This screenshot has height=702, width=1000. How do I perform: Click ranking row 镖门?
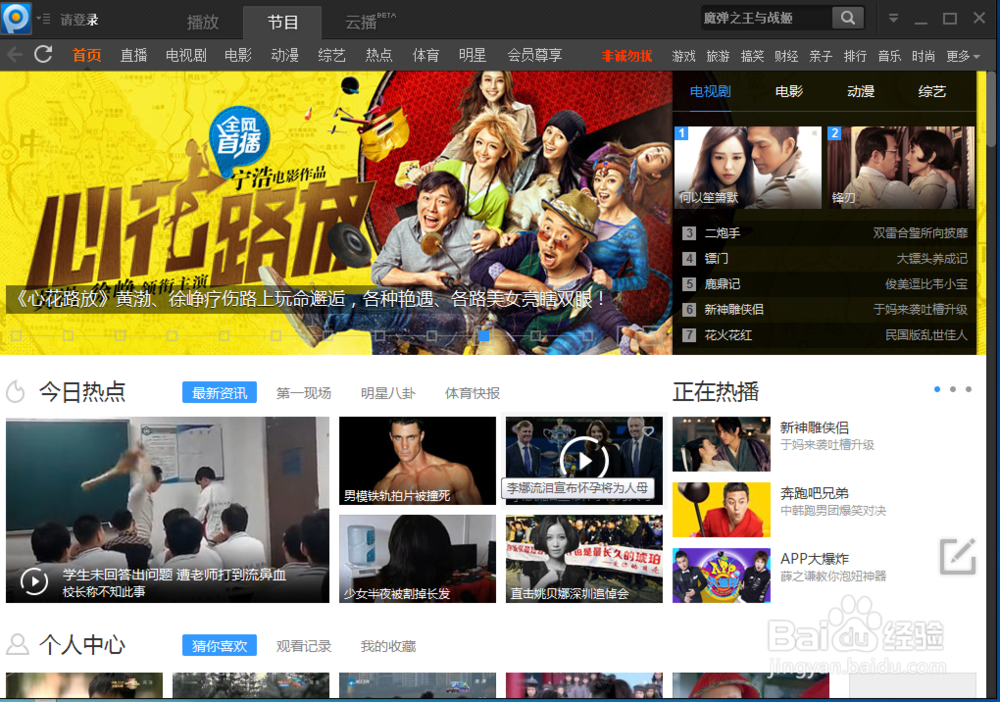825,258
